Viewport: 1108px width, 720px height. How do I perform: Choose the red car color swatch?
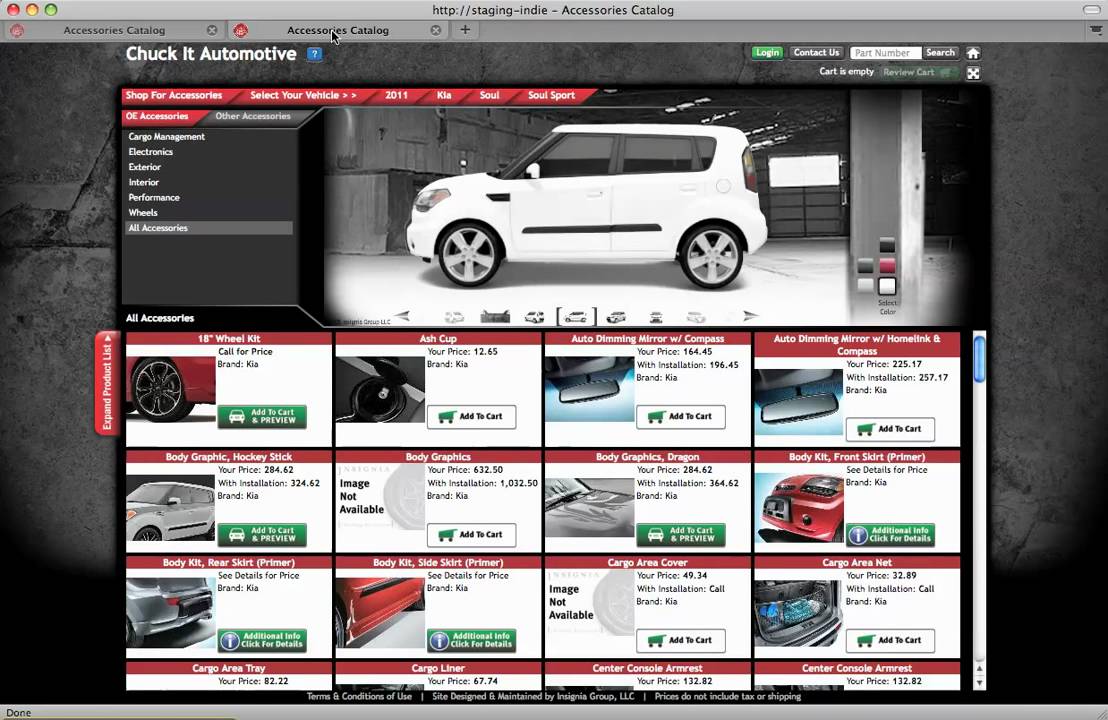(x=887, y=266)
